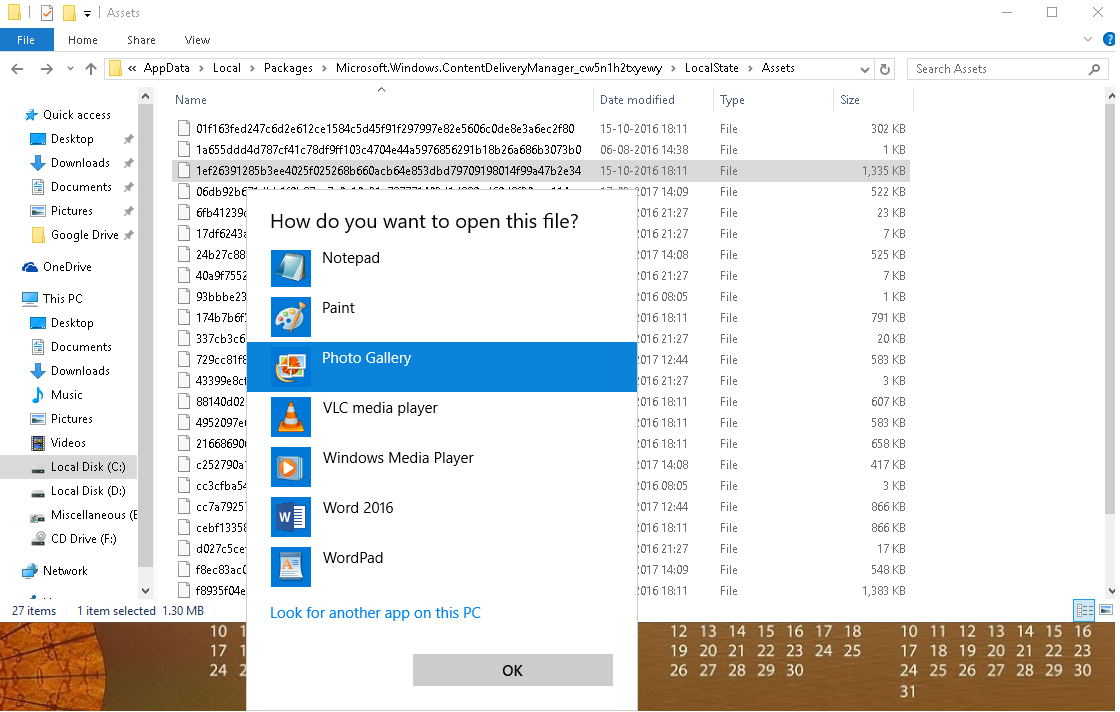Choose VLC media player to open the file
Image resolution: width=1120 pixels, height=712 pixels.
[378, 407]
